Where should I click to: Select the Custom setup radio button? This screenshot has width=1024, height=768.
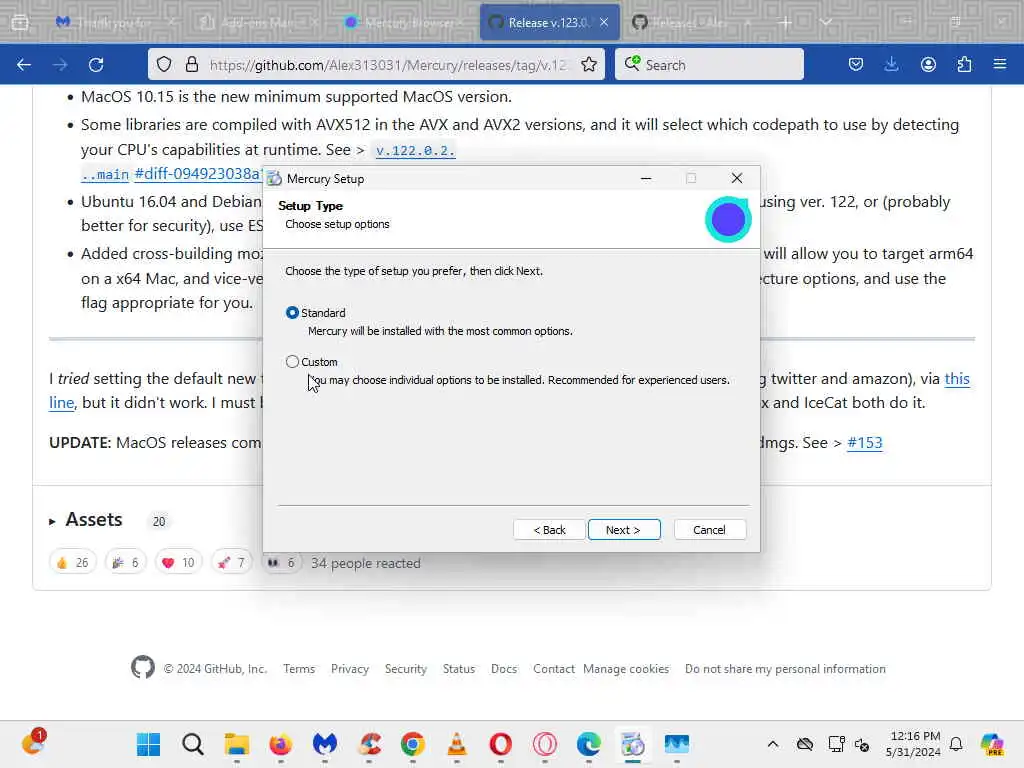[292, 362]
